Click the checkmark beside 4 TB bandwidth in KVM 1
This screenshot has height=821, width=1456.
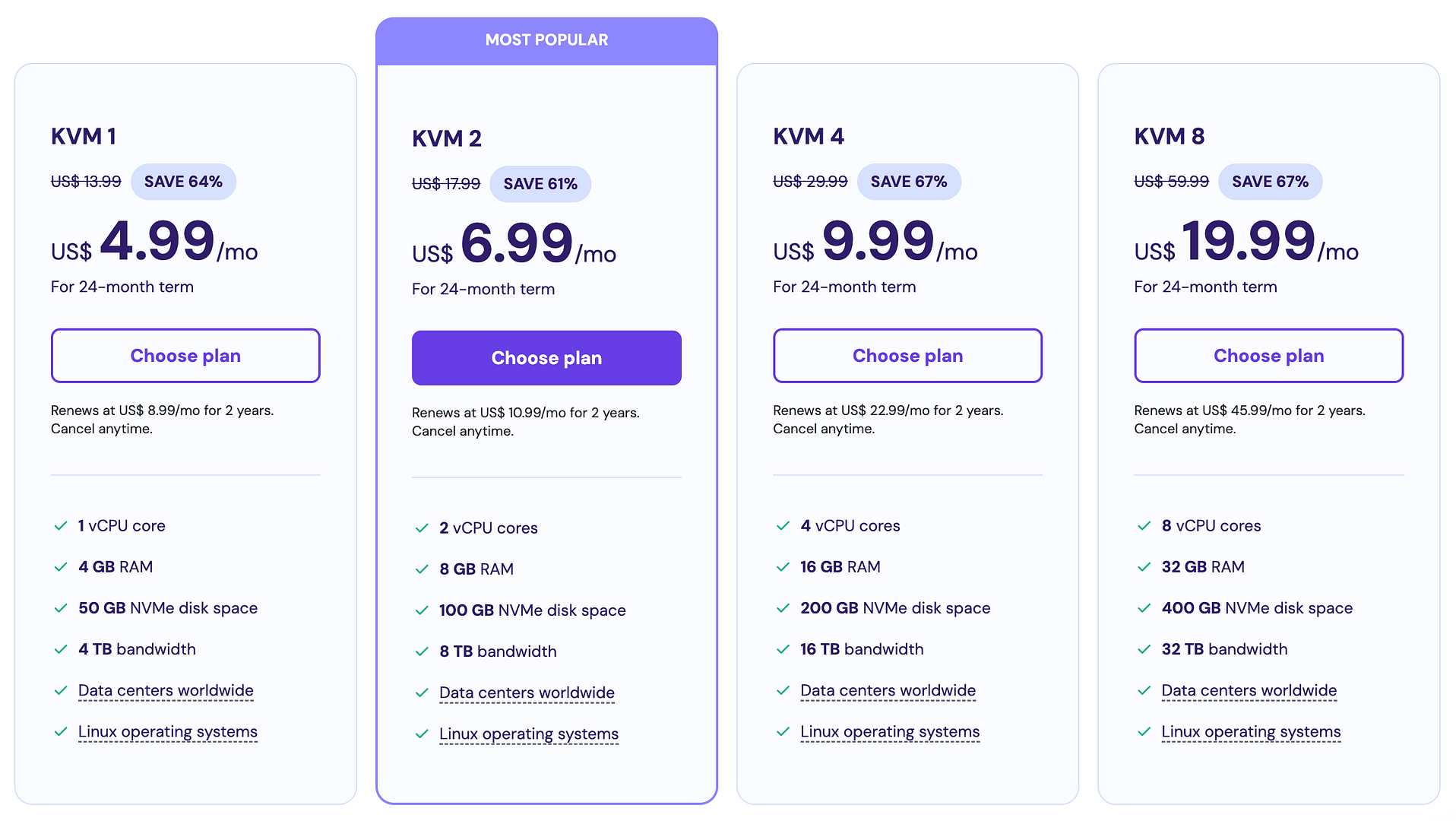click(60, 649)
